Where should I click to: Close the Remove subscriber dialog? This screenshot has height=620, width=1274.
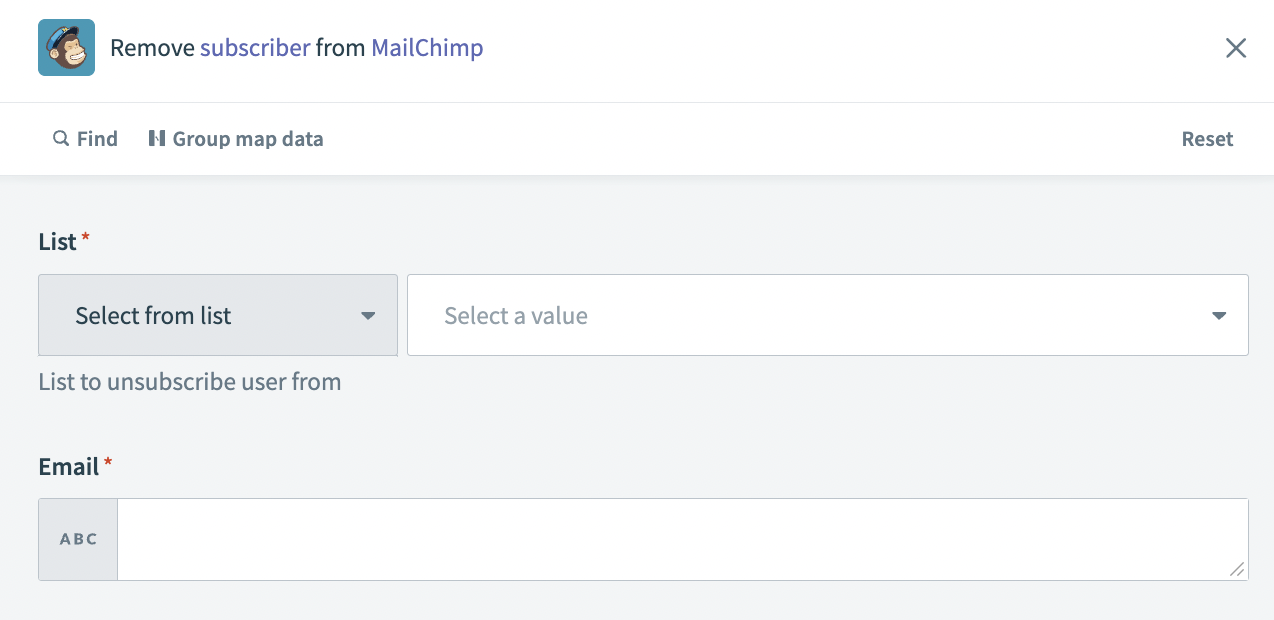[1236, 47]
